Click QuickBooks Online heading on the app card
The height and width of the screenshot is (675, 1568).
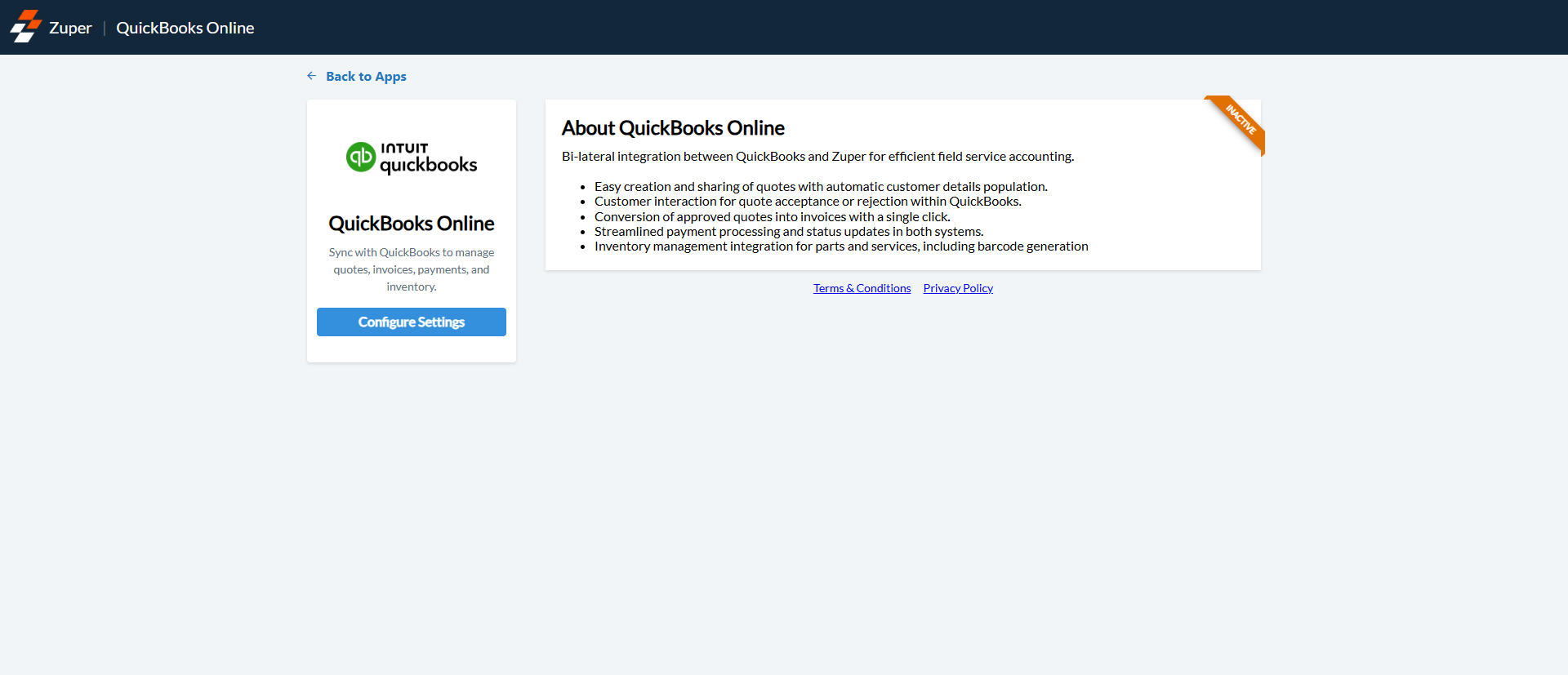(x=412, y=224)
